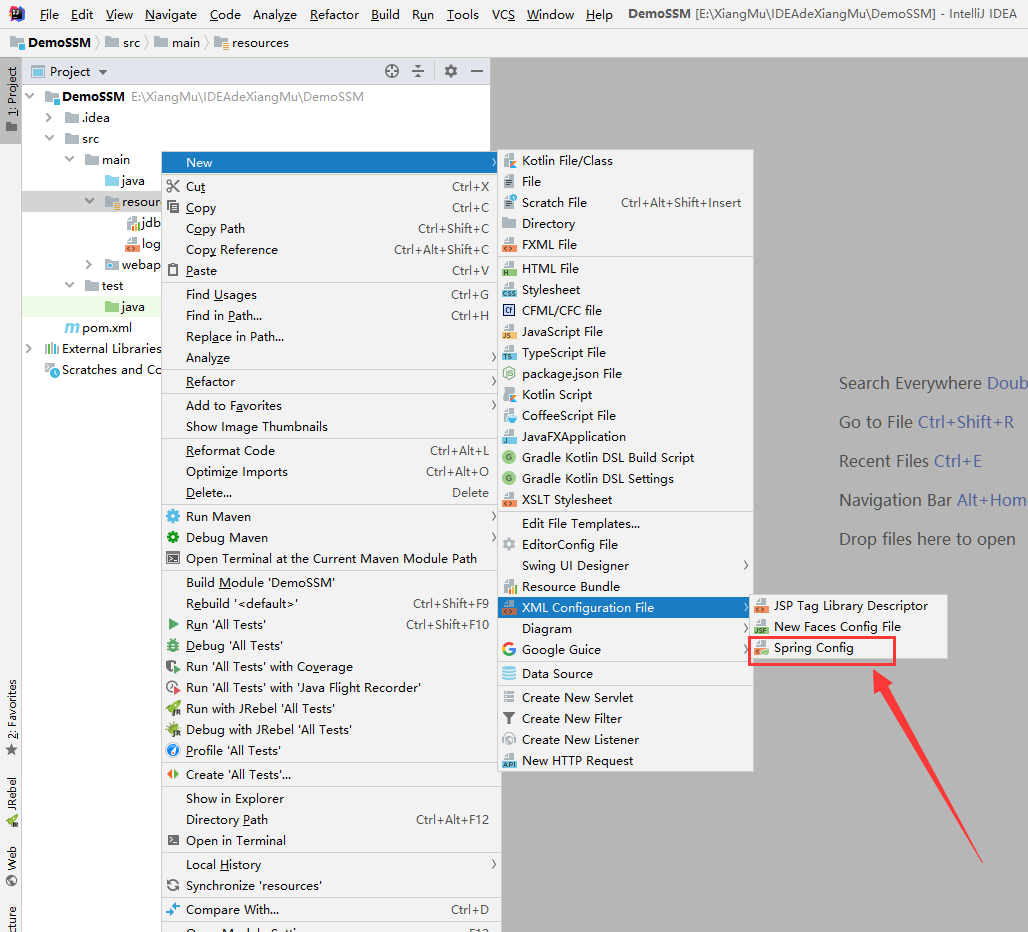Click the Copy icon in context menu

[173, 207]
